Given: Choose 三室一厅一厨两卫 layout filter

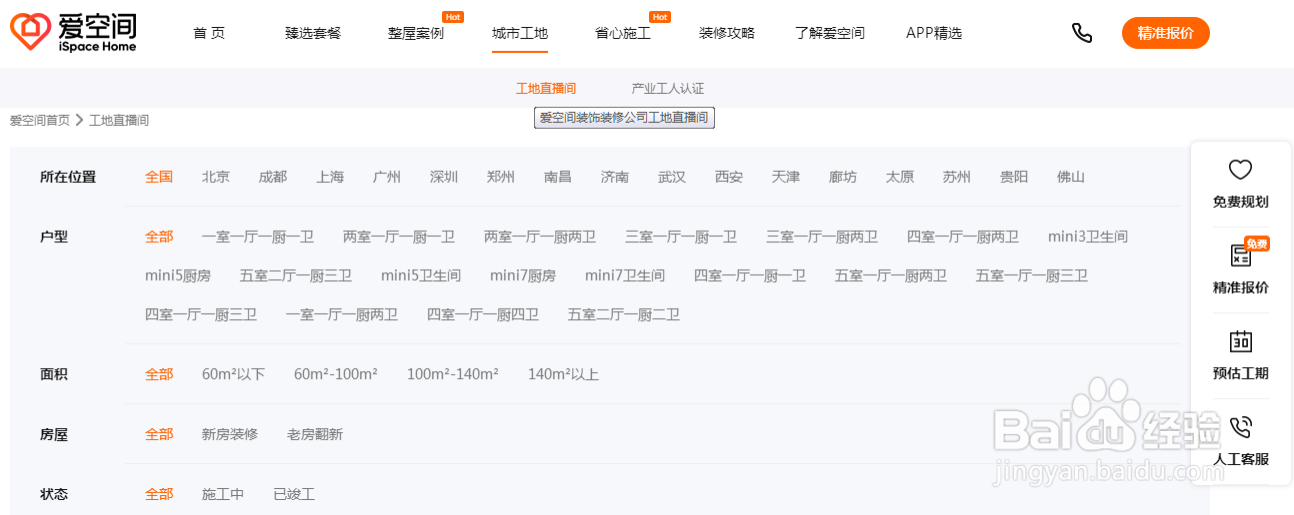Looking at the screenshot, I should (x=822, y=237).
